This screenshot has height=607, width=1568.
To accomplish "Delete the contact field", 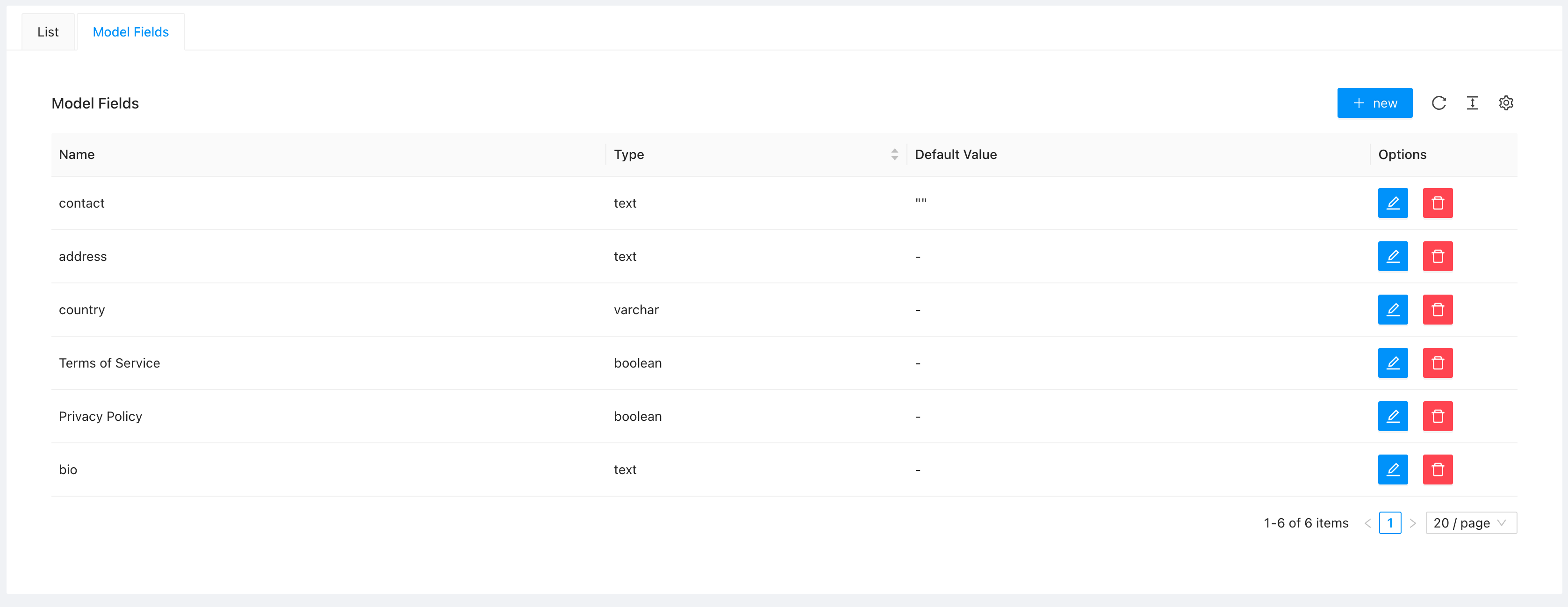I will tap(1437, 203).
